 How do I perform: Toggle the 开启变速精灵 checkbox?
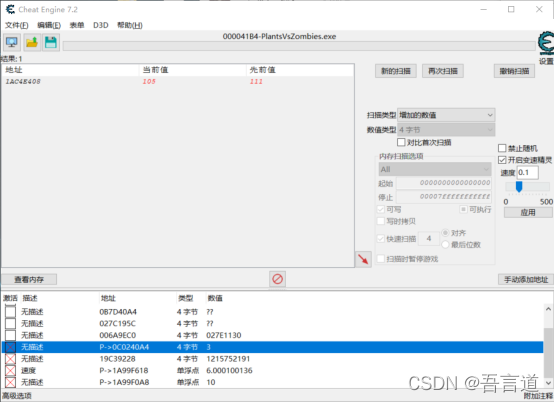502,160
